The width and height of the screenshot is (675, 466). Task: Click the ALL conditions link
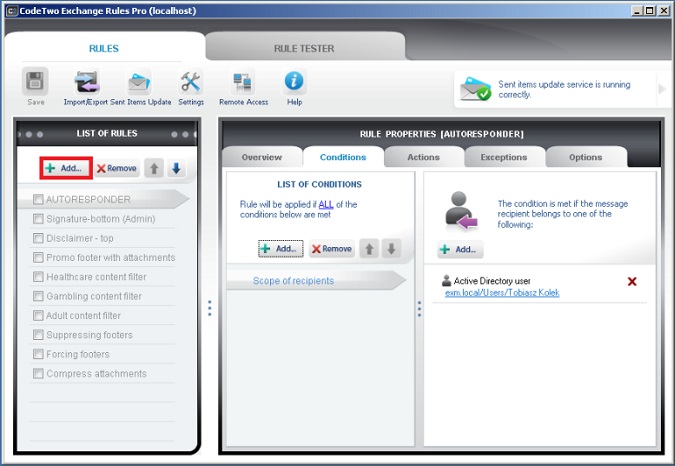pyautogui.click(x=326, y=204)
